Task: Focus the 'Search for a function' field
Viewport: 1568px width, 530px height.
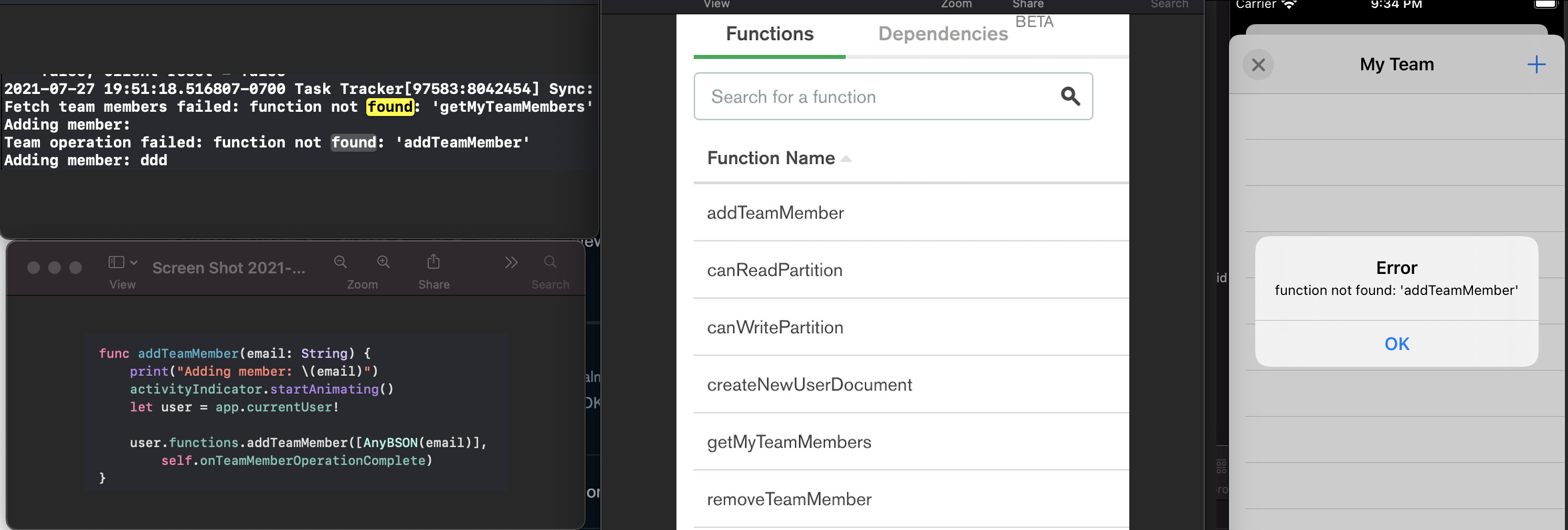Action: [876, 97]
